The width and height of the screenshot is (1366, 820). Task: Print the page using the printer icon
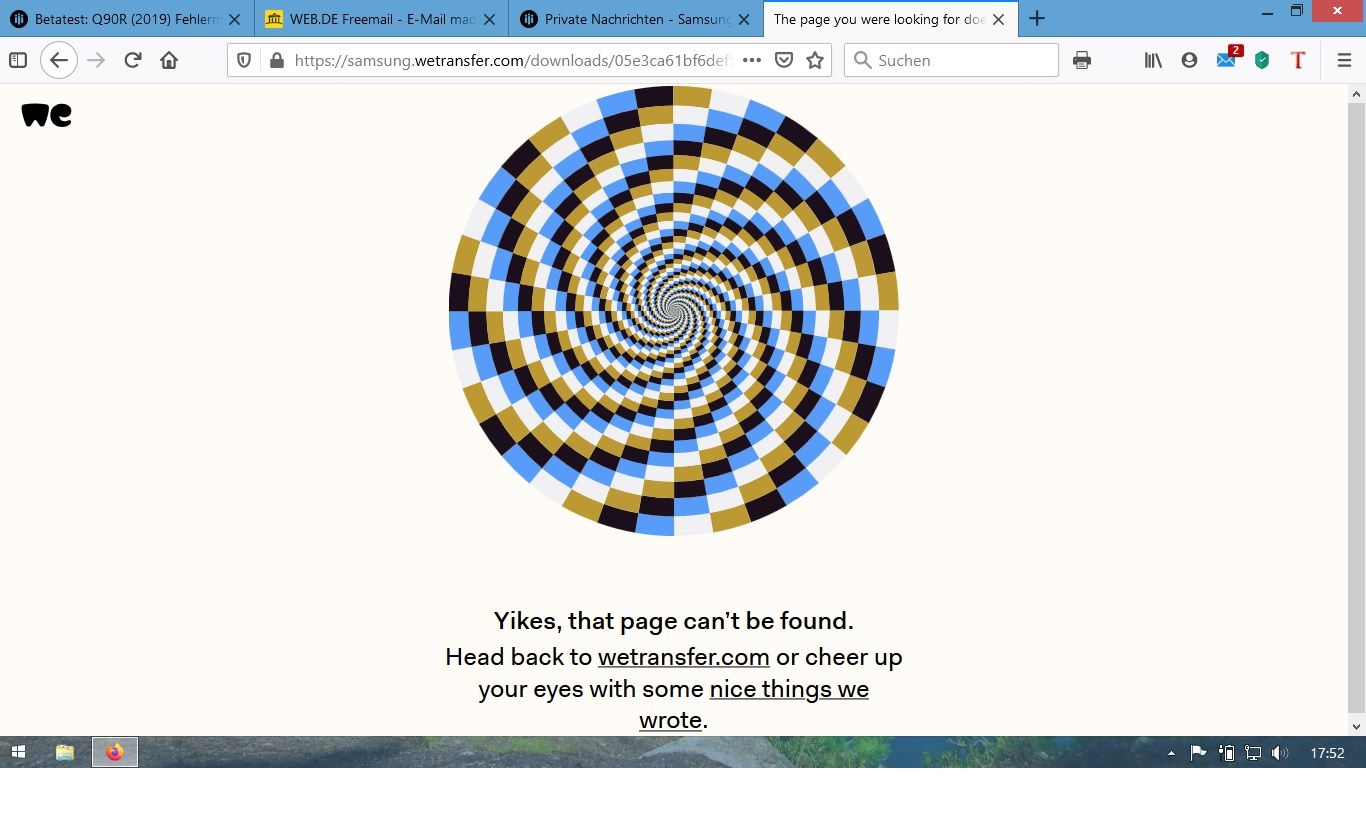coord(1081,60)
